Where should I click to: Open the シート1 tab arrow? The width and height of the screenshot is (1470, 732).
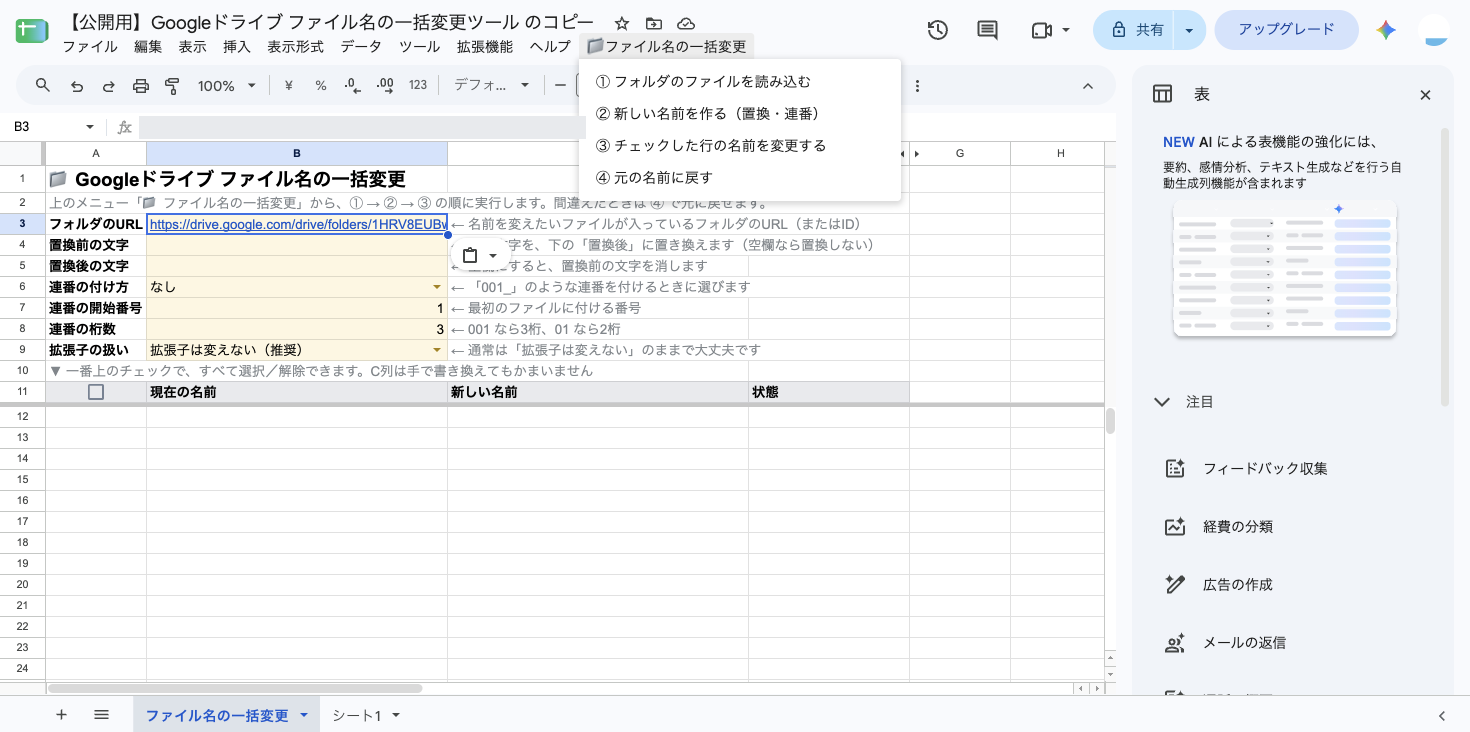pos(396,716)
